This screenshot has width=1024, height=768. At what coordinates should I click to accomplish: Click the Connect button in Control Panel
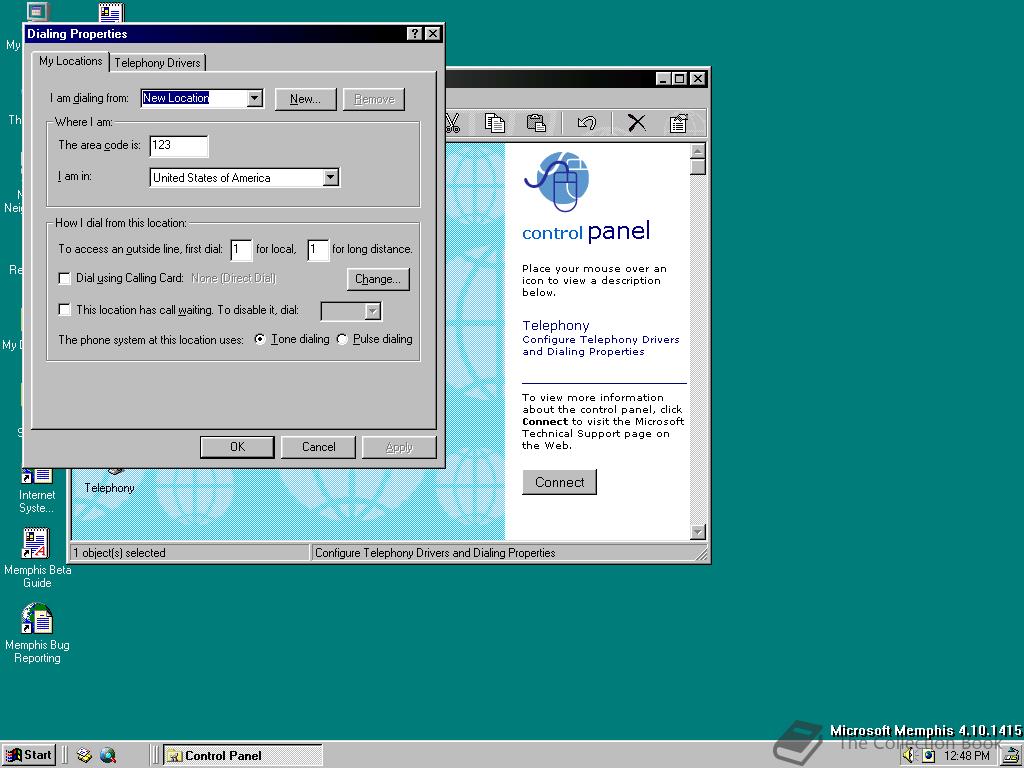pyautogui.click(x=559, y=482)
